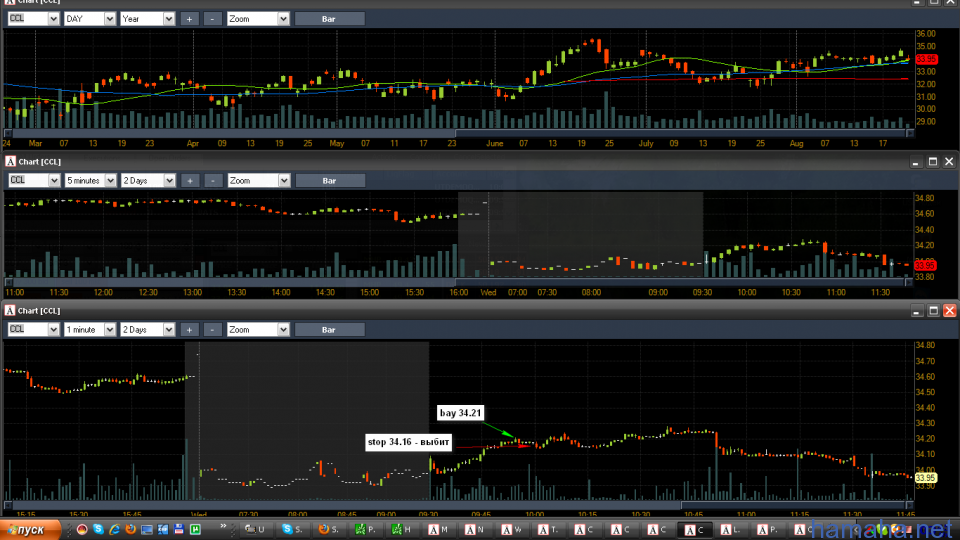Switch to A W taskbar button

[512, 530]
